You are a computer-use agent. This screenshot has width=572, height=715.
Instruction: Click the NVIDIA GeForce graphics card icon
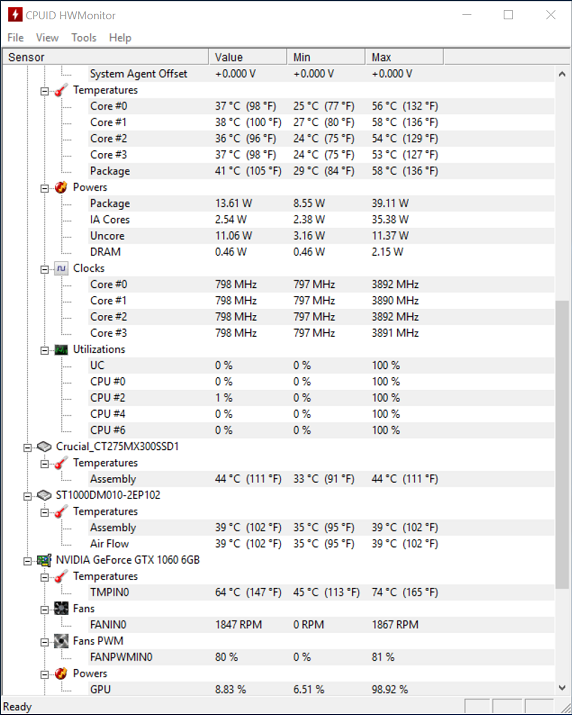coord(44,560)
